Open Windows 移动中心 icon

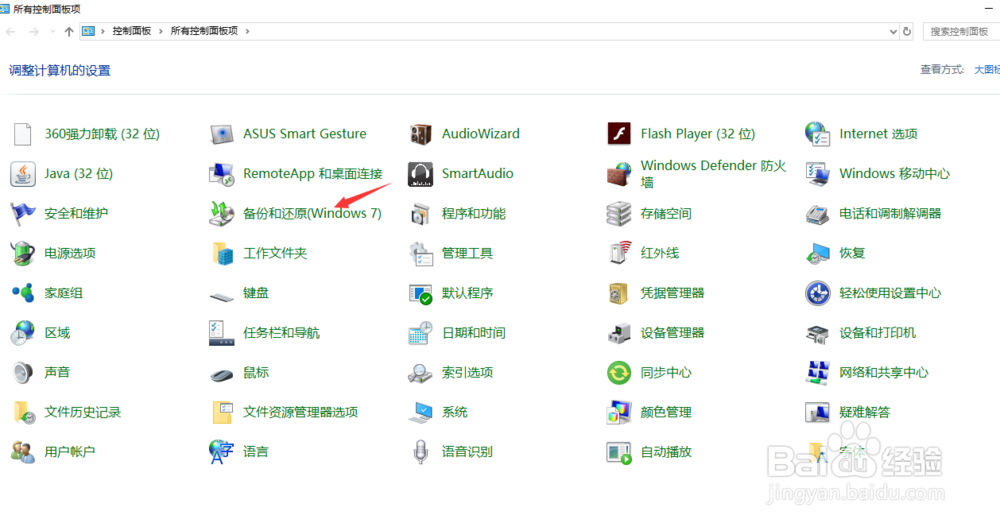tap(818, 174)
